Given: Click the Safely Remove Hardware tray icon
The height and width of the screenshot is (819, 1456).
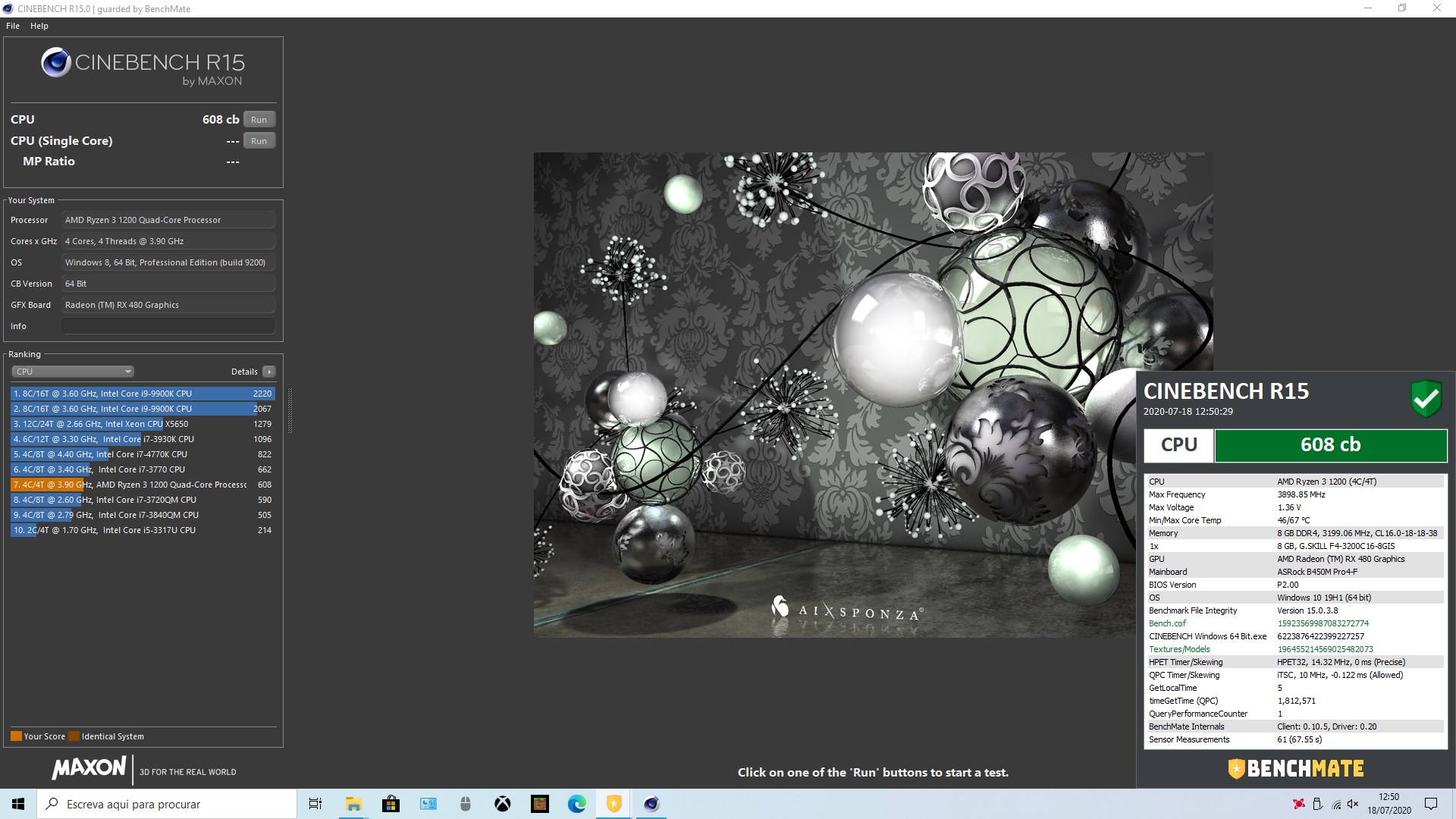Looking at the screenshot, I should point(1317,804).
